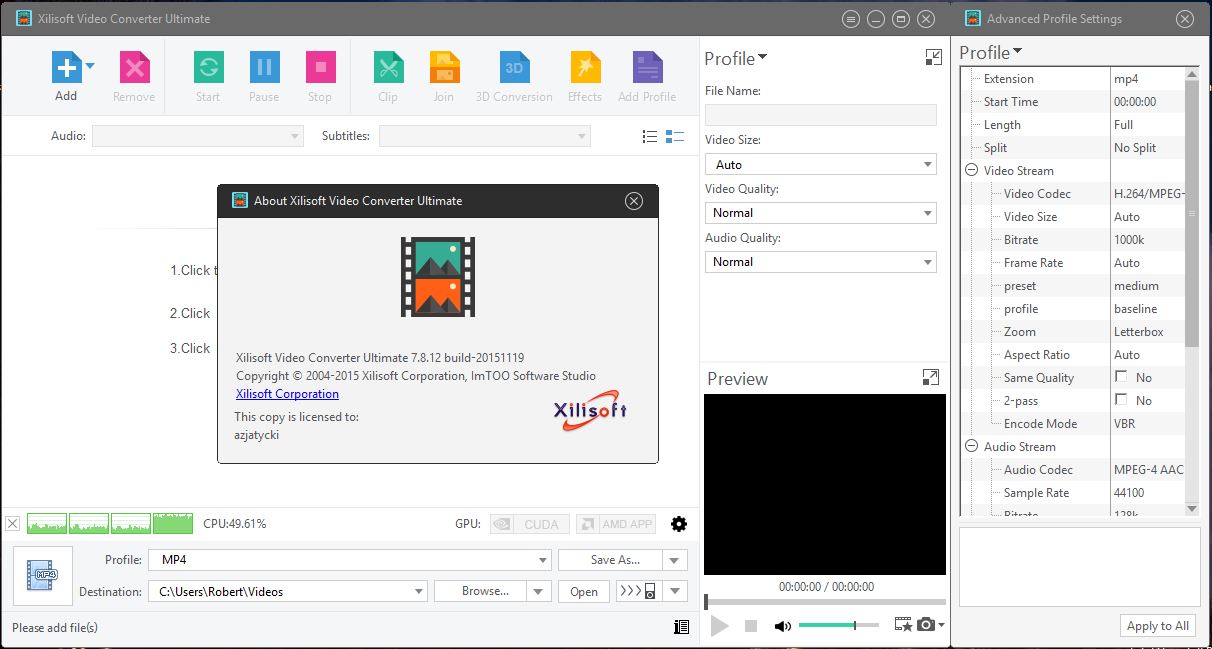Select the Bitrate value 1000k
This screenshot has height=649, width=1212.
coord(1130,240)
